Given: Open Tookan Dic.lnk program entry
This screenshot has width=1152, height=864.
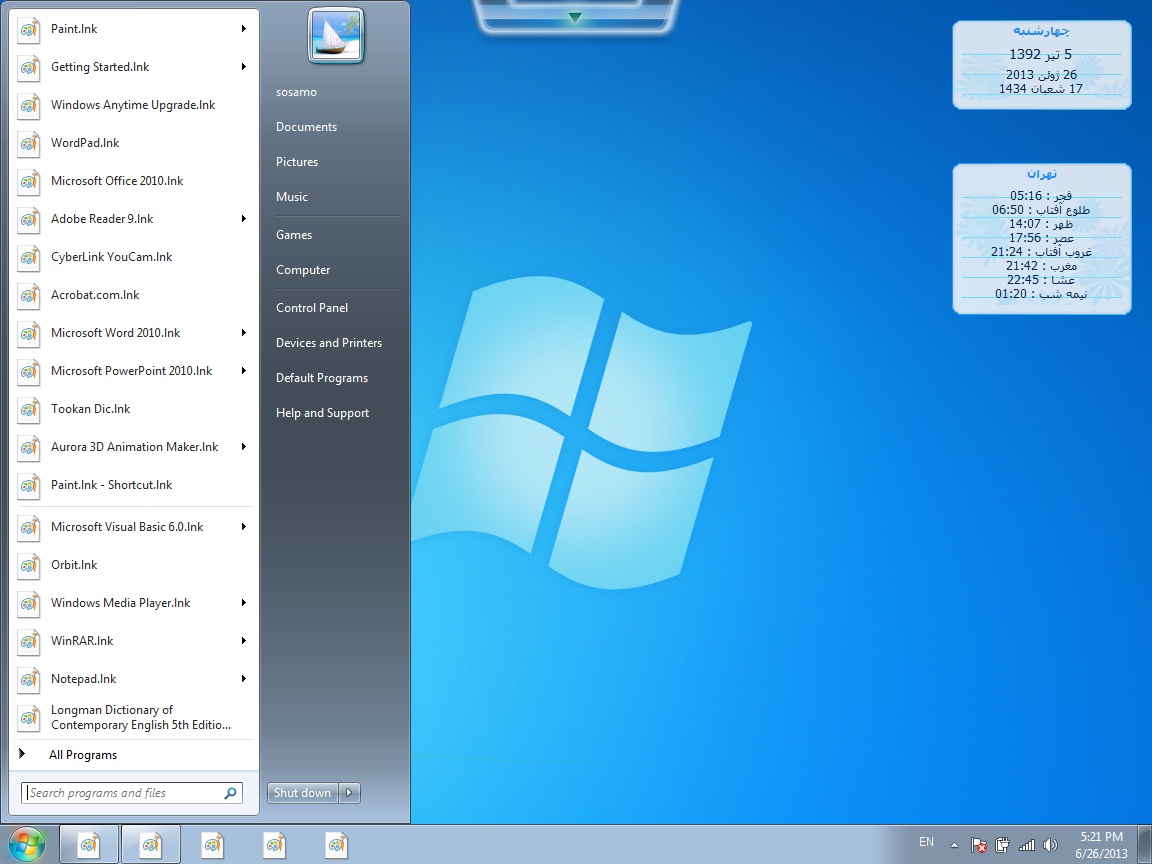Looking at the screenshot, I should pyautogui.click(x=90, y=409).
